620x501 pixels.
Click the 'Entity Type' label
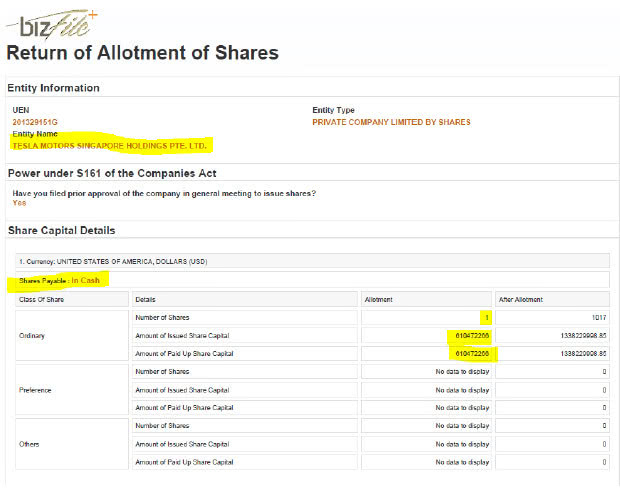pyautogui.click(x=333, y=110)
